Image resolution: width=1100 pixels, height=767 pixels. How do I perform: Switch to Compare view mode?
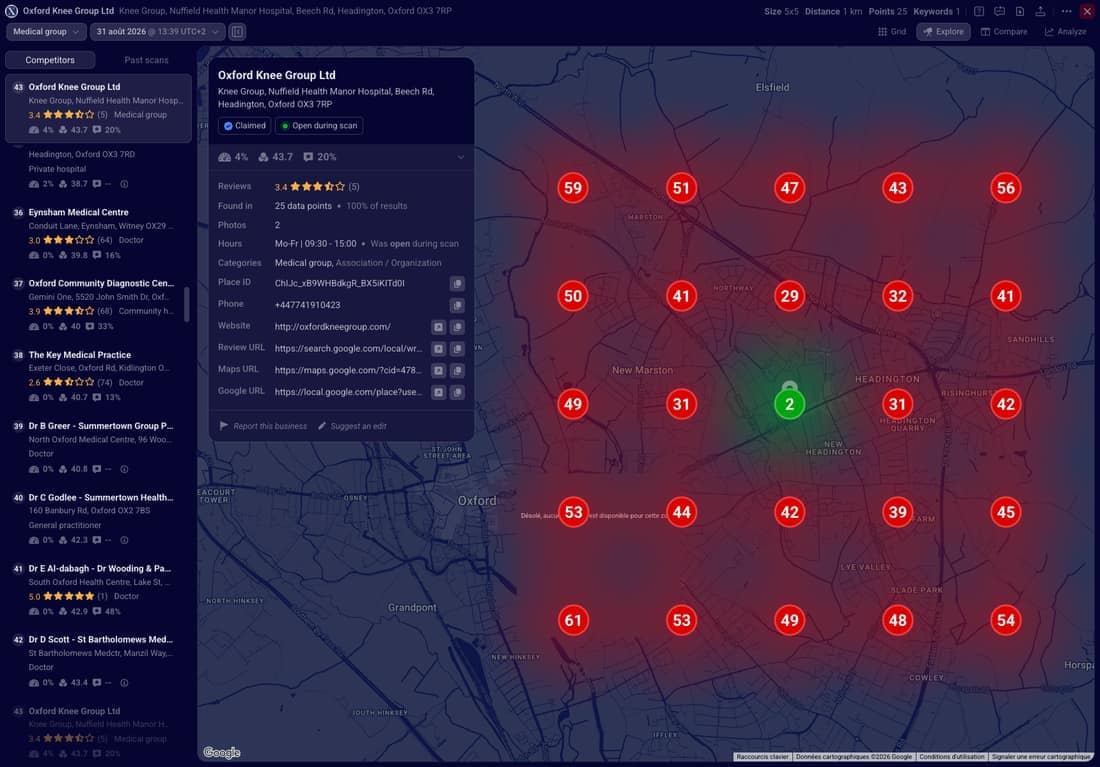(x=1004, y=32)
